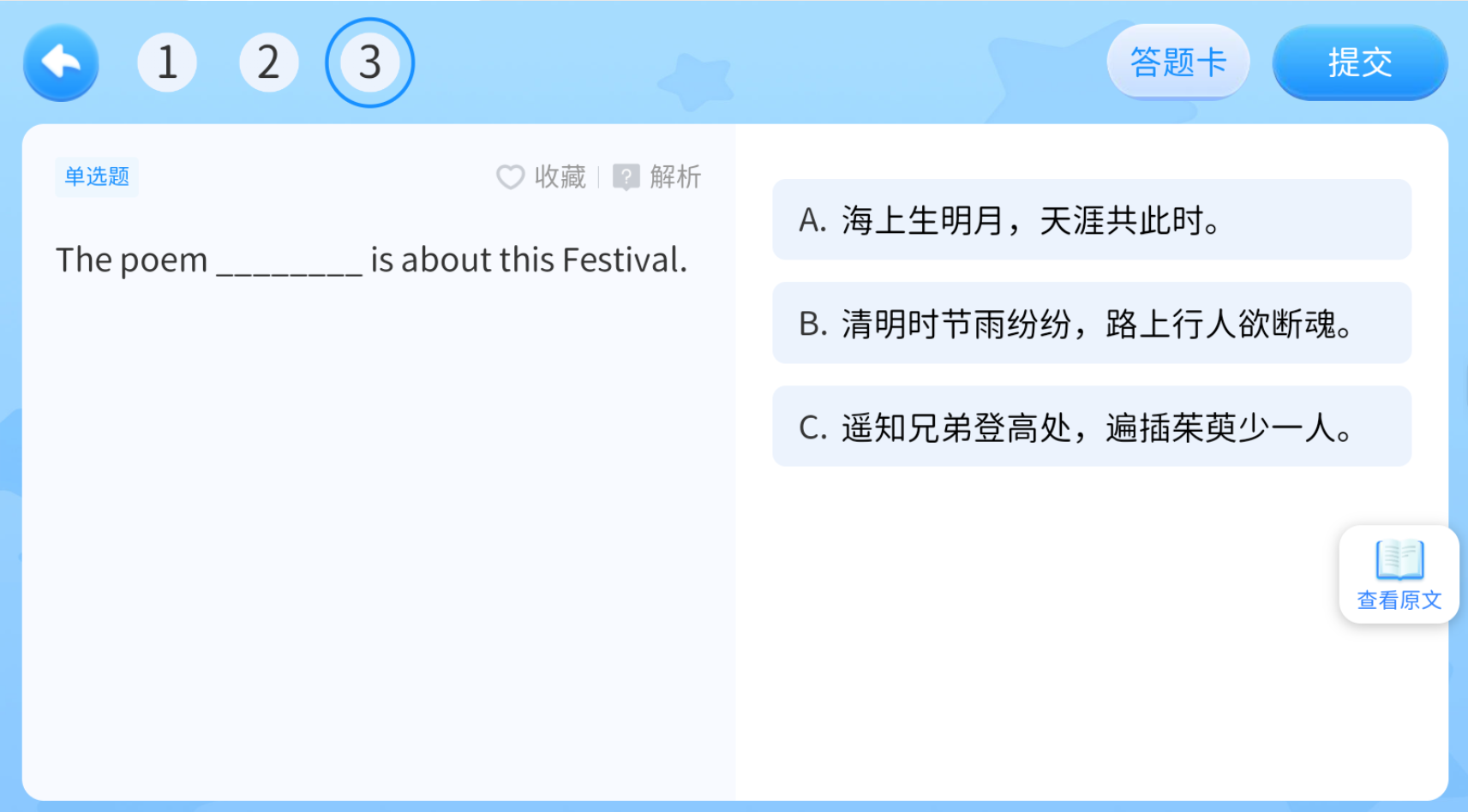Click the back arrow to exit the quiz

tap(60, 63)
